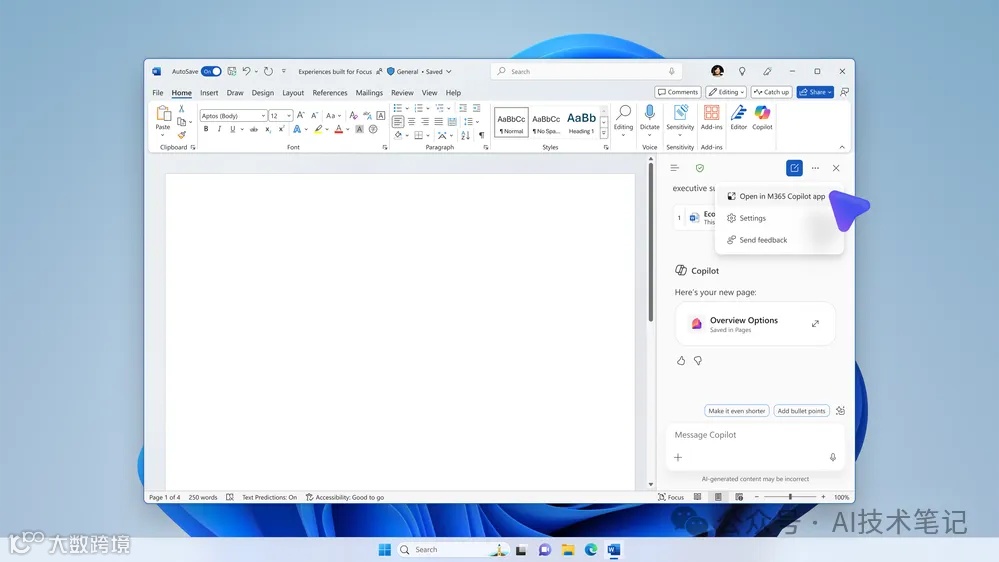The width and height of the screenshot is (999, 562).
Task: Click the Sort A-Z icon
Action: tap(466, 135)
